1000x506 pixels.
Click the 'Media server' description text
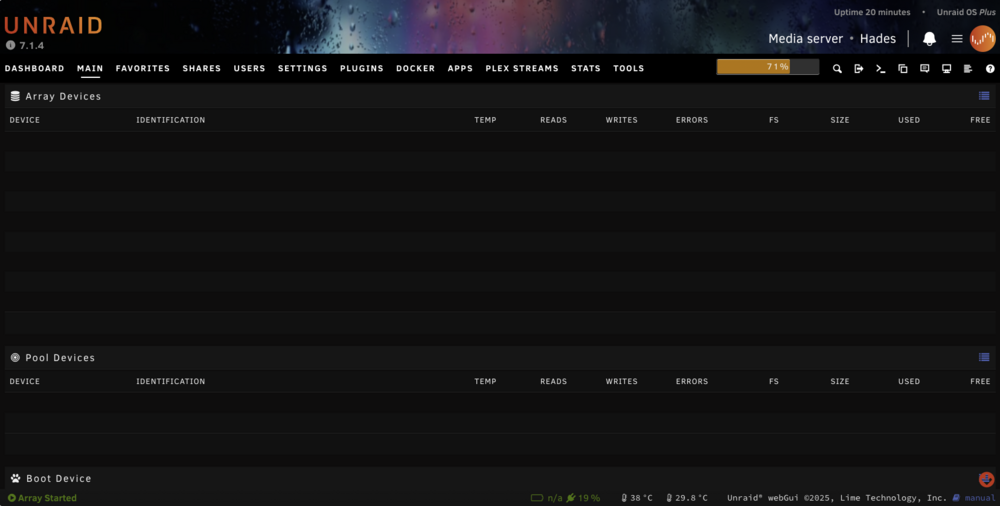[805, 39]
